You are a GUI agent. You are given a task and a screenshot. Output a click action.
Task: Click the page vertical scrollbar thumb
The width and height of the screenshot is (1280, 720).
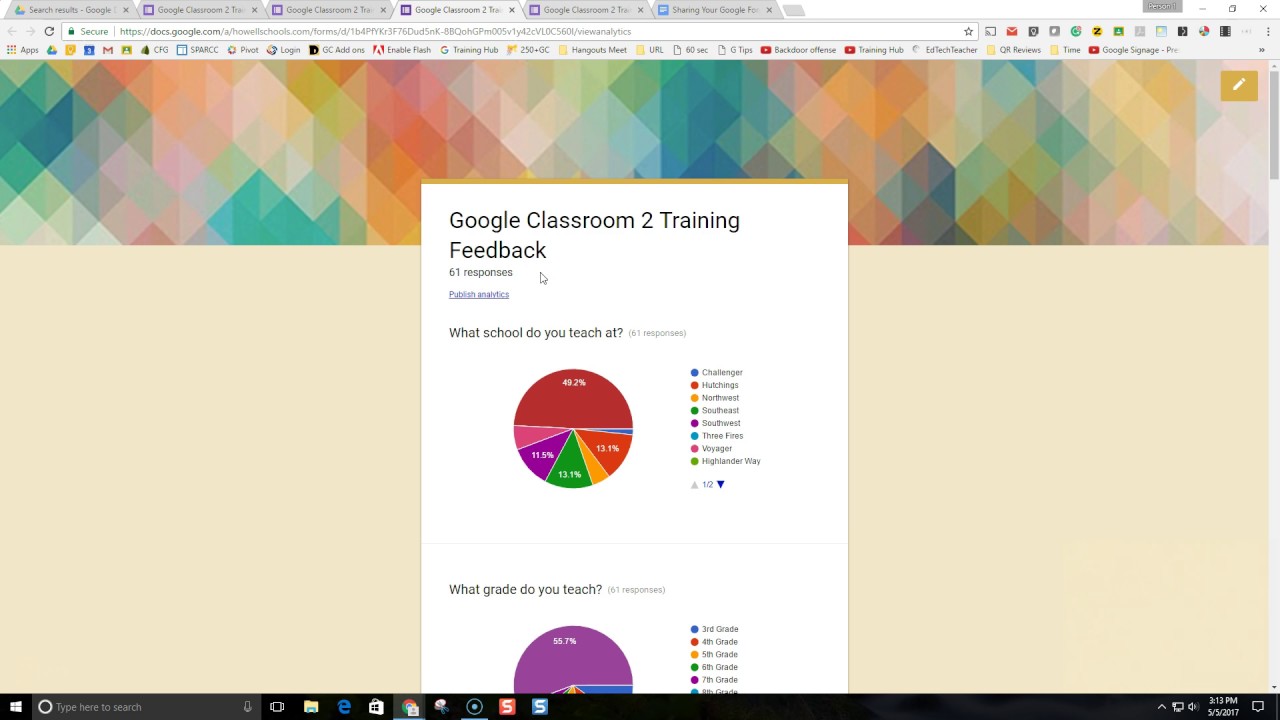(1274, 124)
